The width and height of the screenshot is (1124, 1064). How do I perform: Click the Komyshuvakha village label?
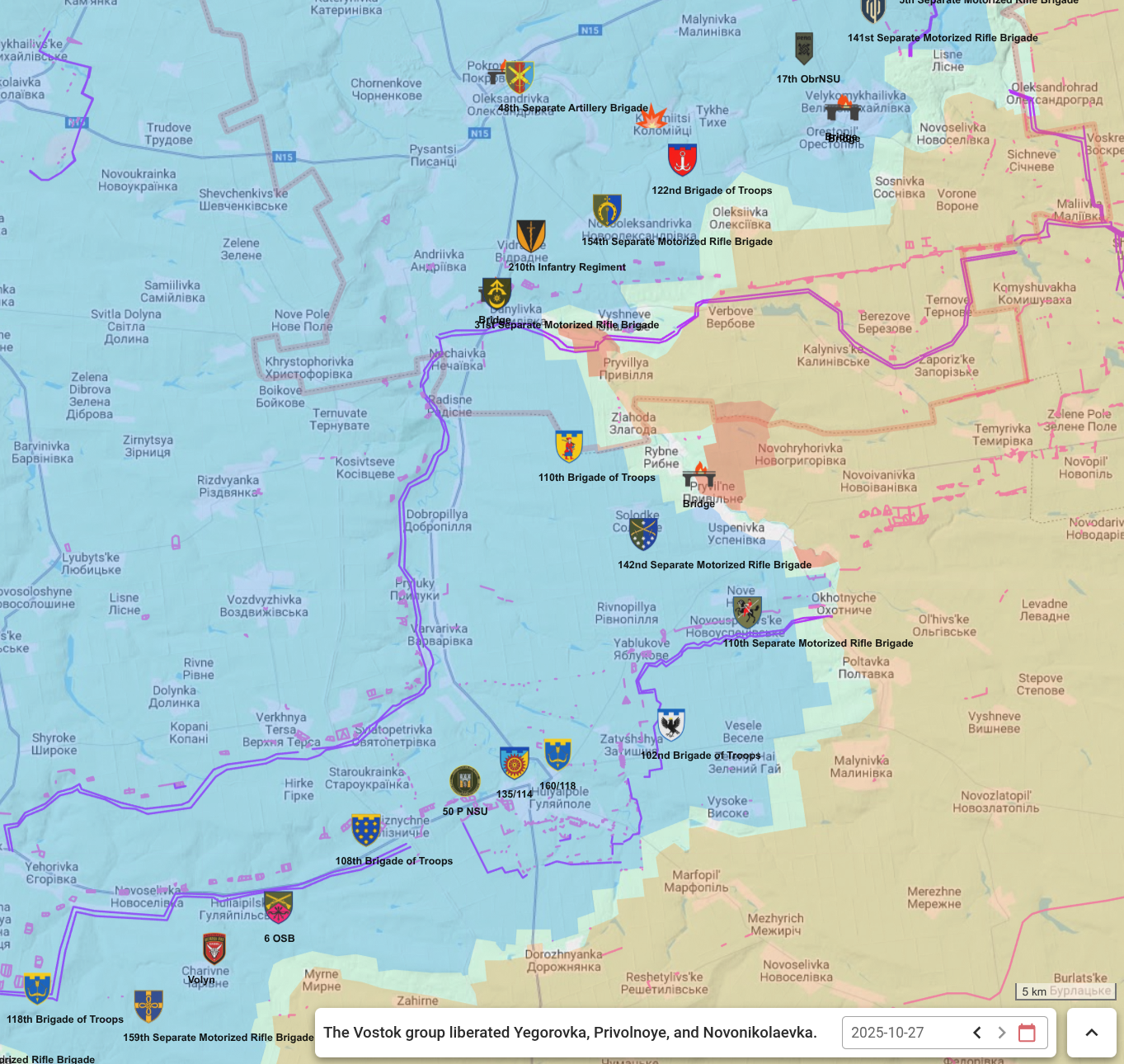1034,294
